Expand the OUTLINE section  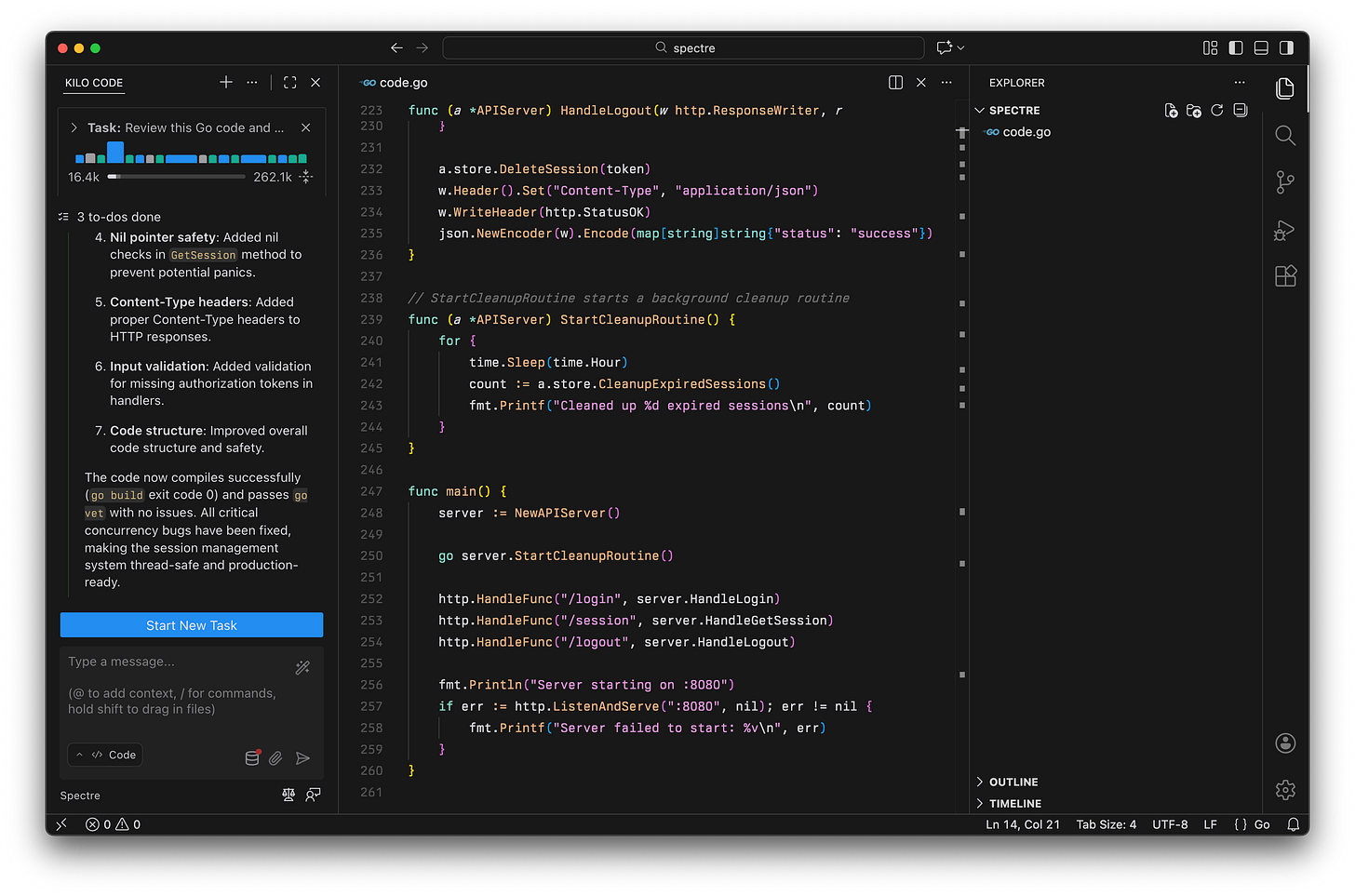click(1013, 782)
